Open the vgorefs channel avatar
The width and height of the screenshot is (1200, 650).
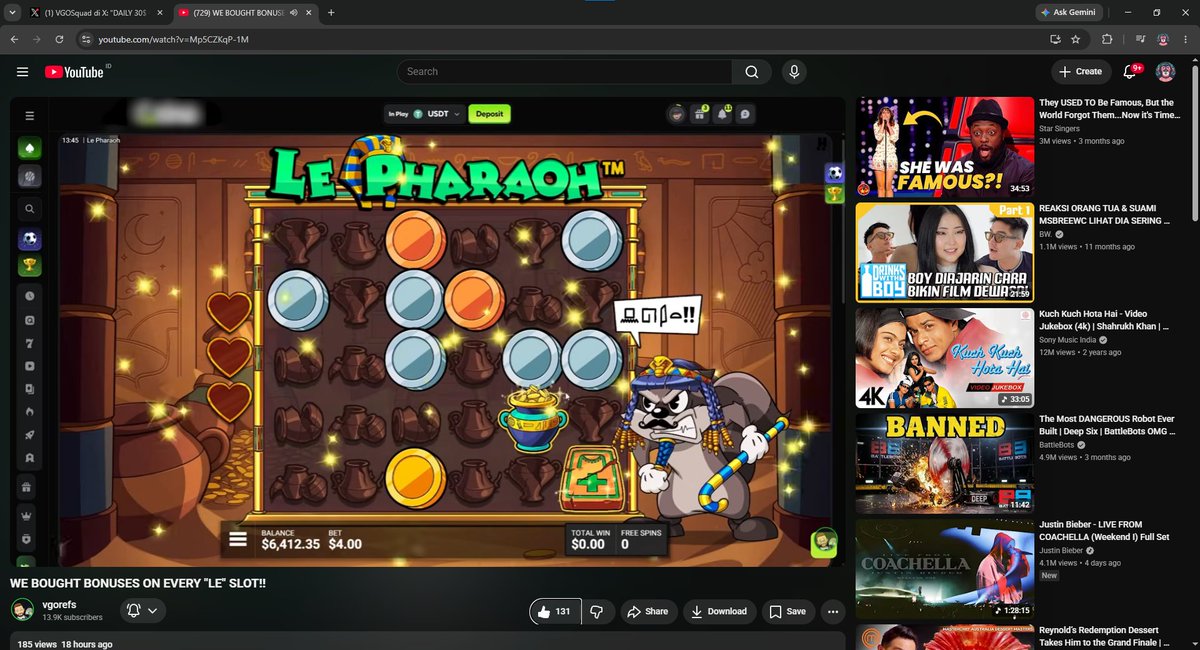(x=22, y=610)
